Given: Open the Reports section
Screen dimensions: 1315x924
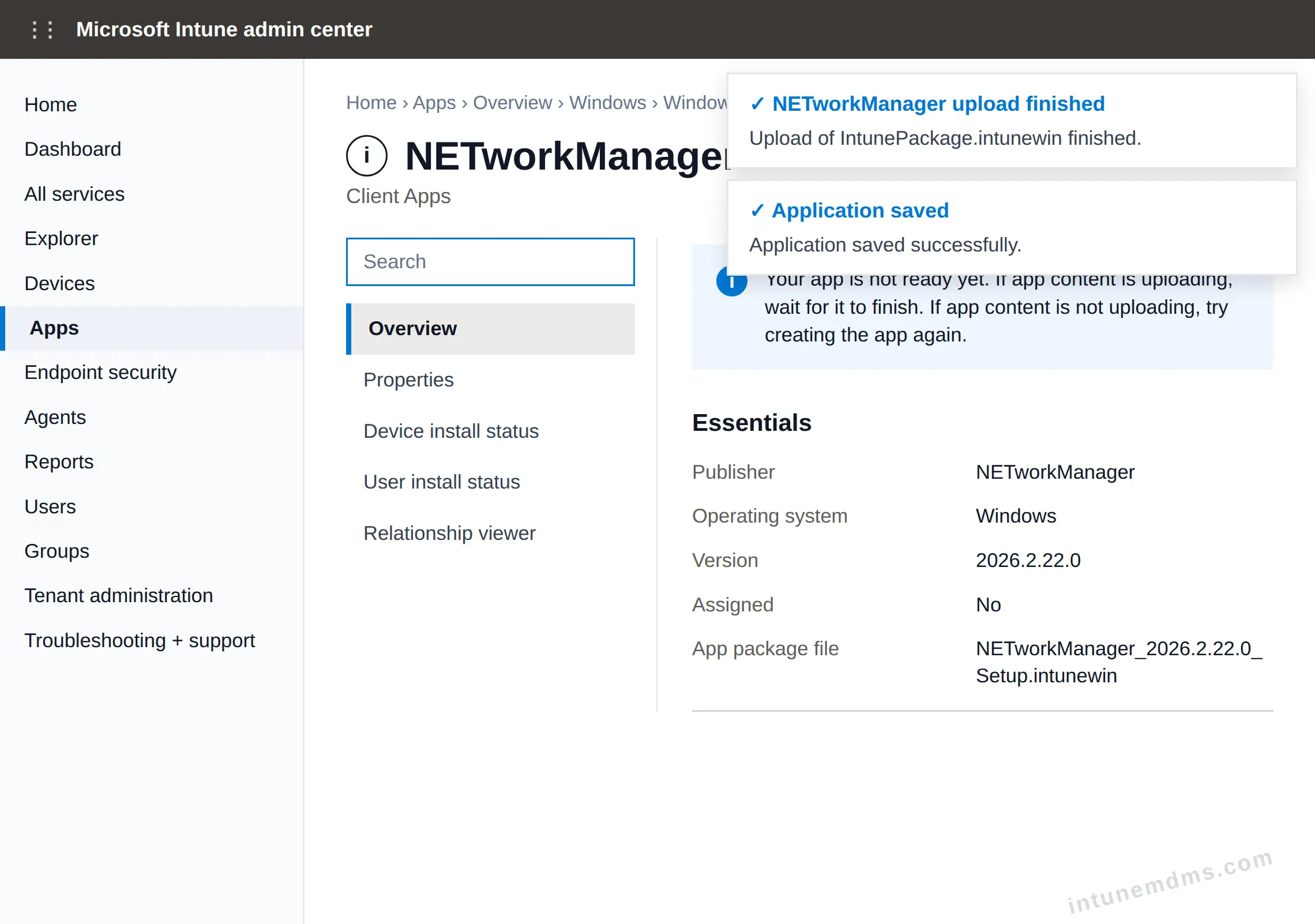Looking at the screenshot, I should coord(59,461).
